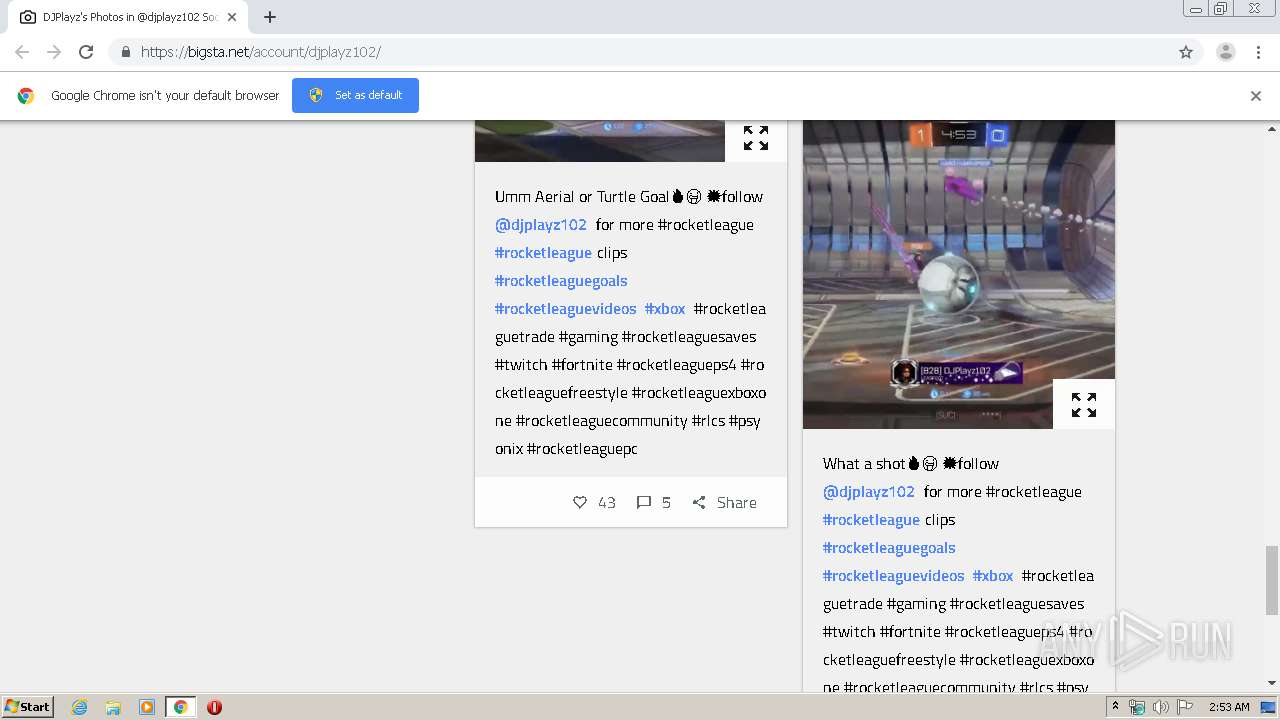The image size is (1280, 720).
Task: Open #rocketleague hashtag in Turtle Goal post
Action: tap(543, 252)
